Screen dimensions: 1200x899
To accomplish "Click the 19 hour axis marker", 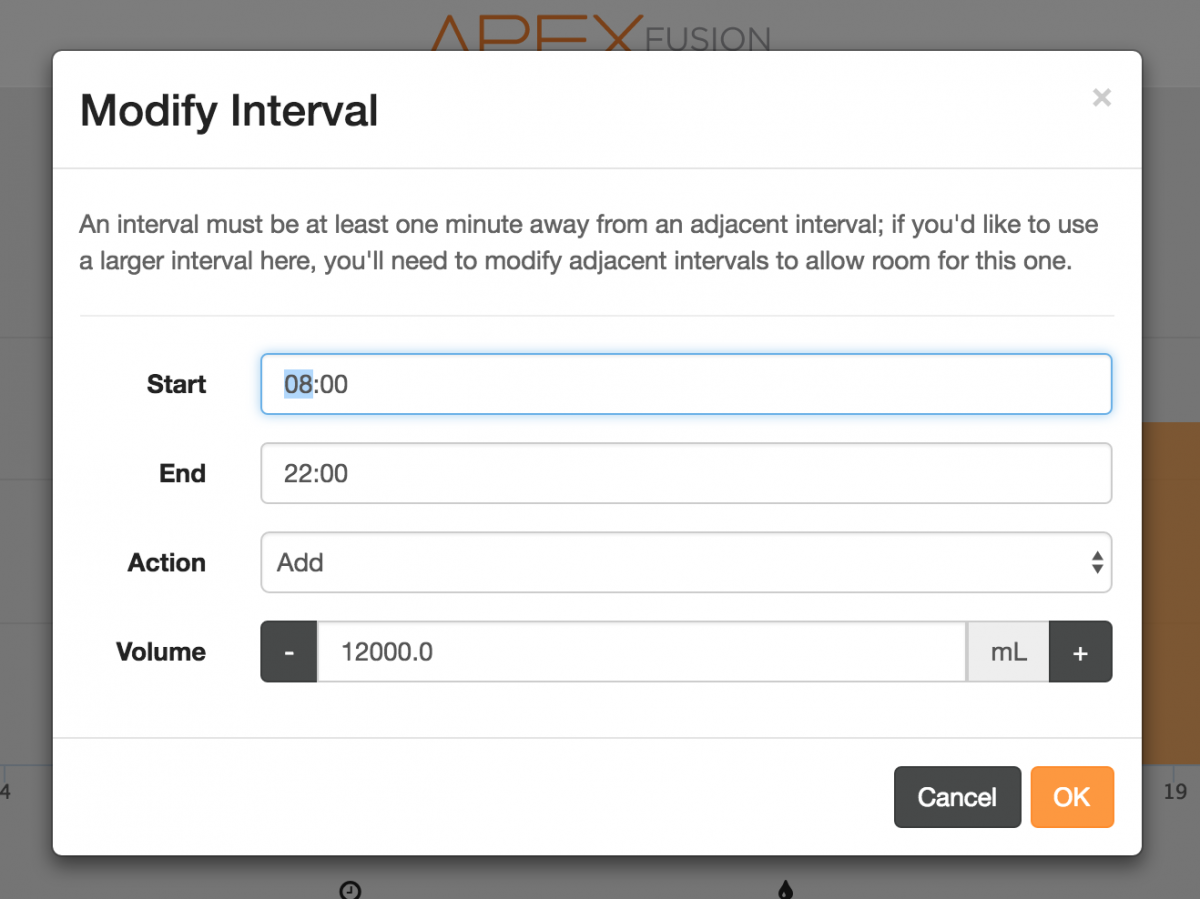I will pyautogui.click(x=1175, y=792).
